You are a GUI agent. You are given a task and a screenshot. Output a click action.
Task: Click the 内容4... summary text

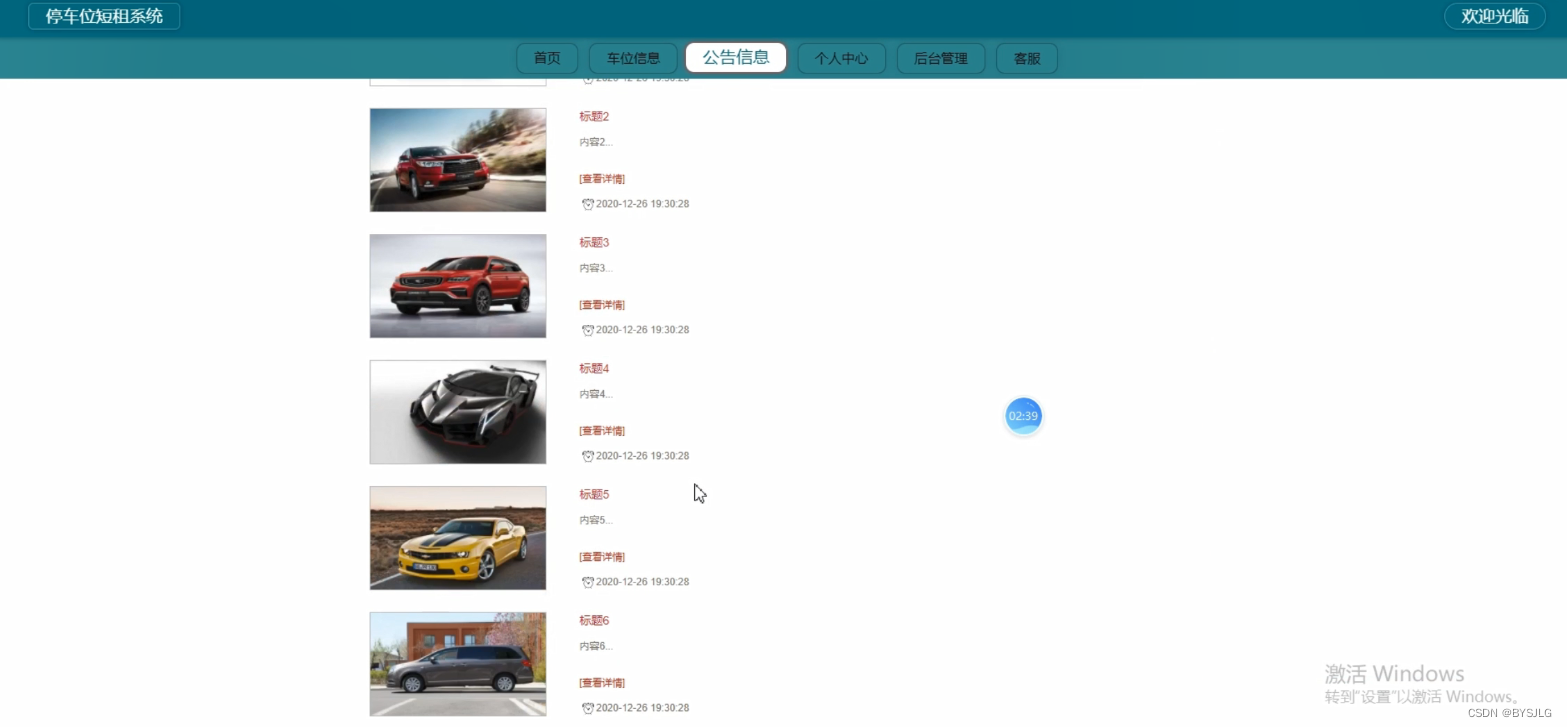click(596, 394)
